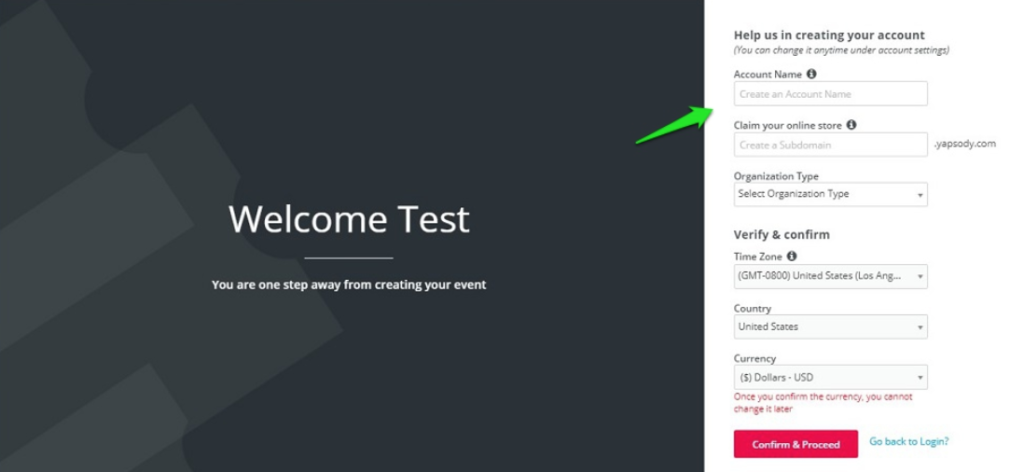
Task: Click the .yapsody.com domain suffix
Action: click(964, 144)
